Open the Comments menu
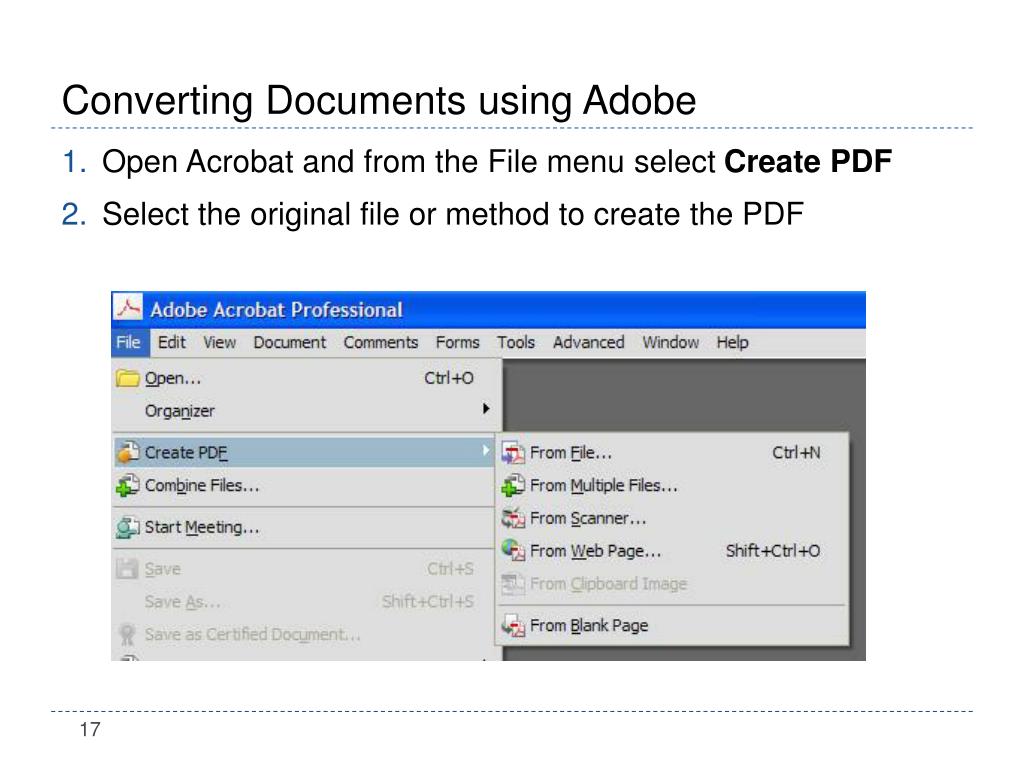Screen dimensions: 1024x768 [x=381, y=342]
